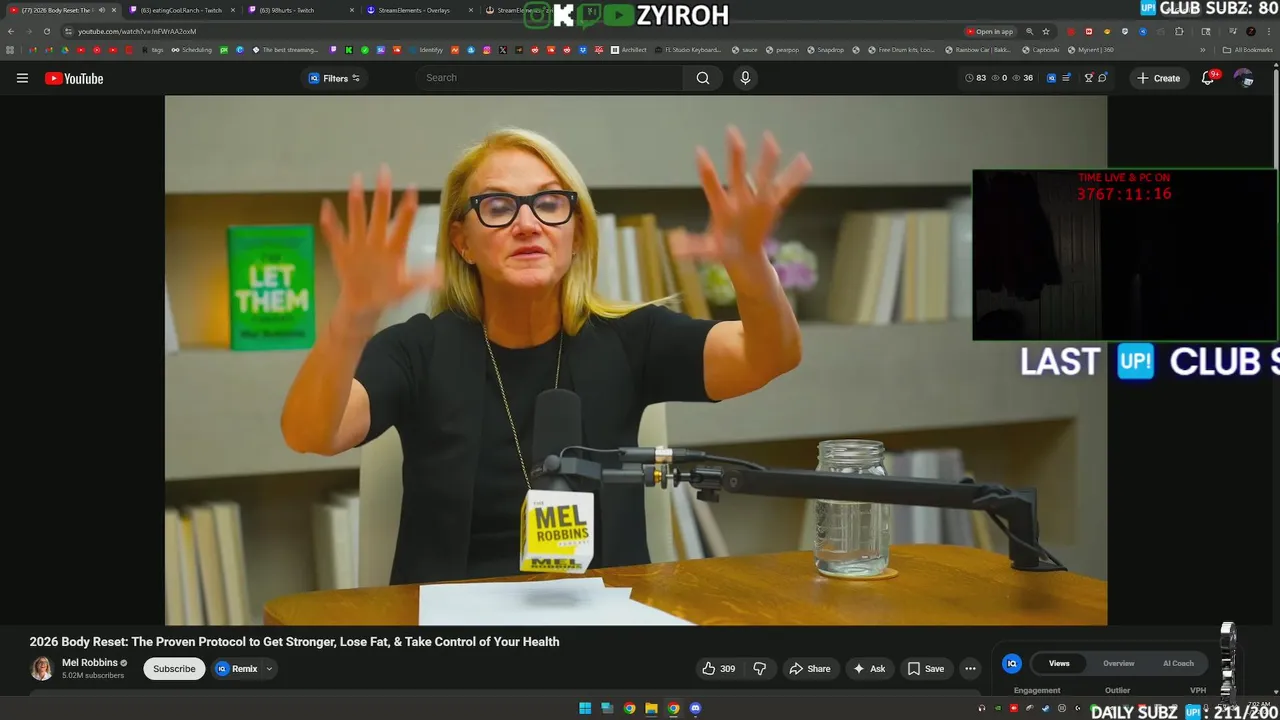Switch to the AI Coach tab

(1178, 663)
